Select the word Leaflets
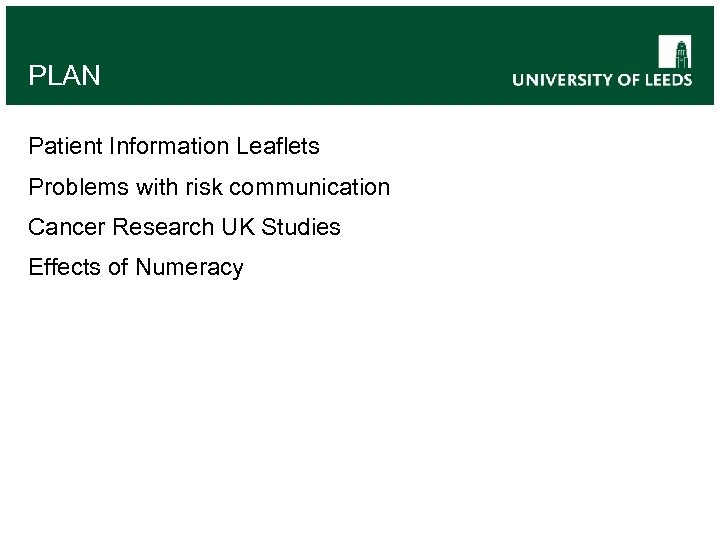The image size is (720, 540). tap(278, 146)
